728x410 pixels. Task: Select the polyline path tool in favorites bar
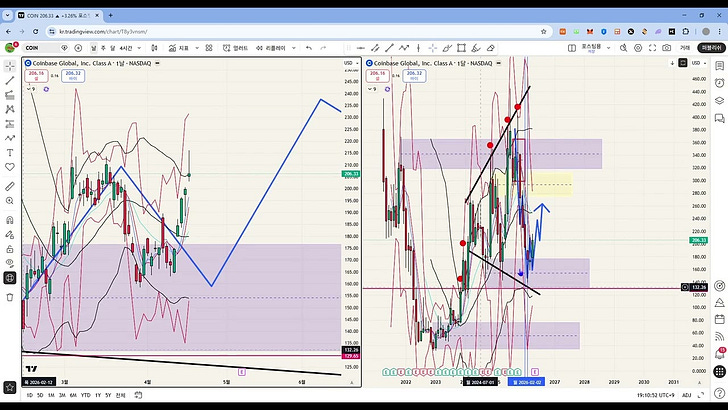click(x=404, y=48)
